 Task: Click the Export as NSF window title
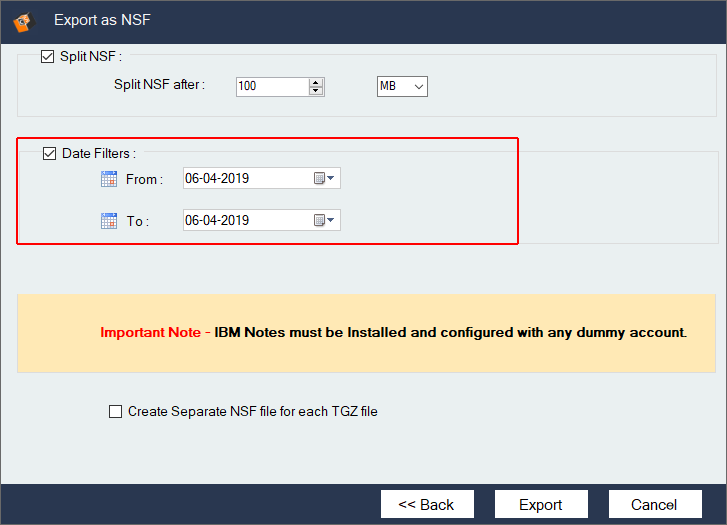(x=103, y=19)
